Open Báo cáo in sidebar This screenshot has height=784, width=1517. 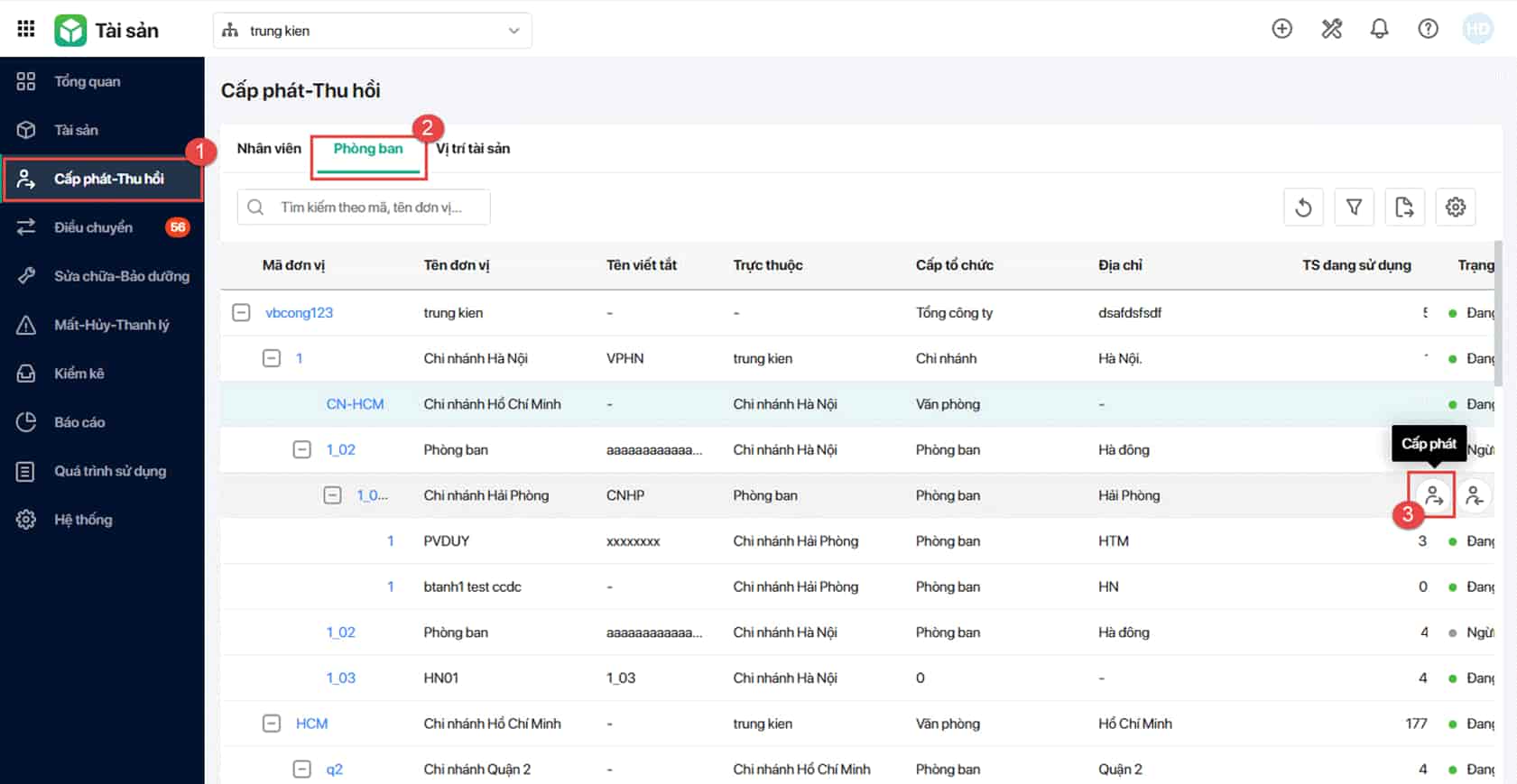(102, 422)
